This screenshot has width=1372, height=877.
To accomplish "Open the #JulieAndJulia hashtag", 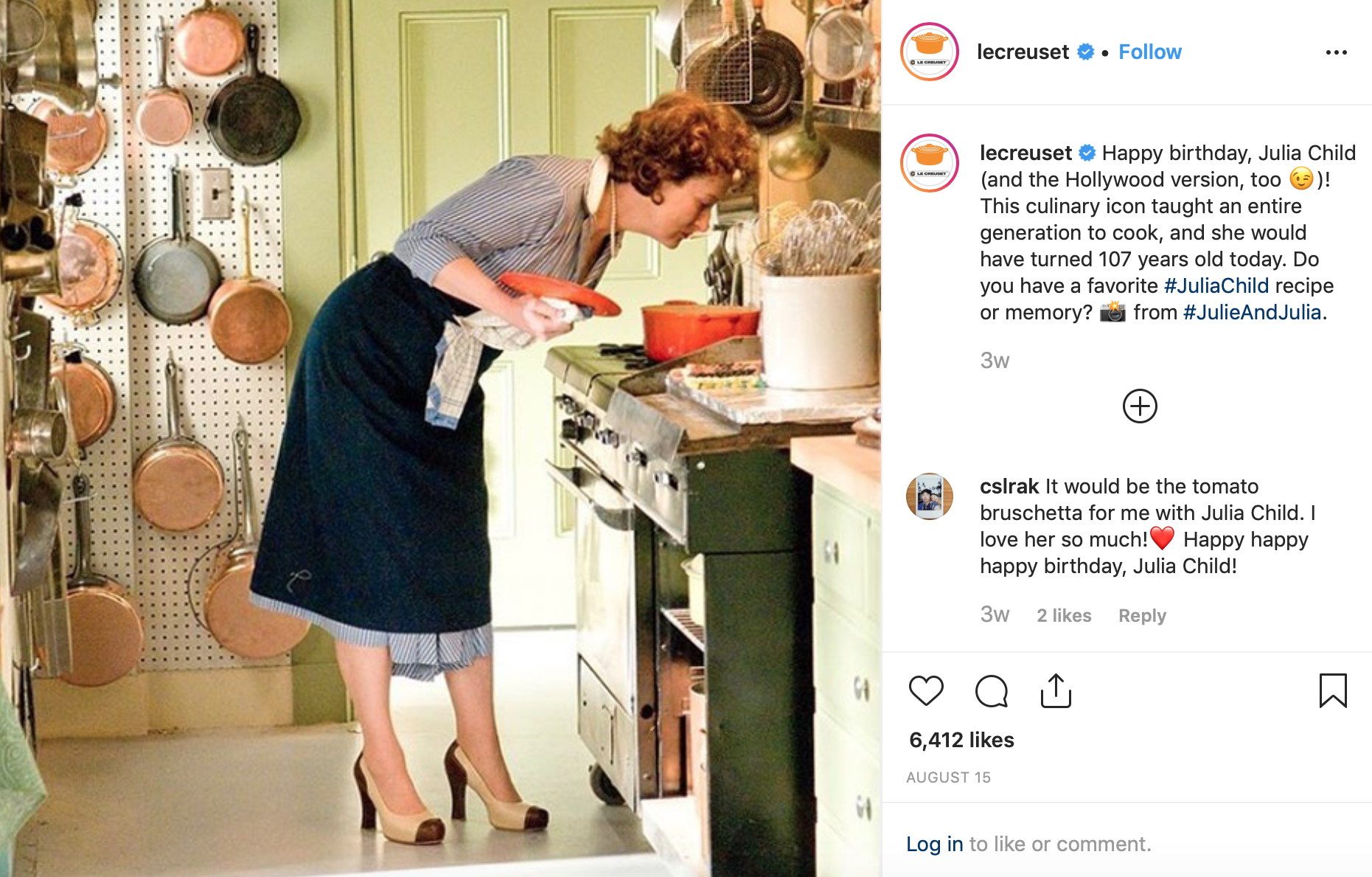I will (x=1251, y=312).
